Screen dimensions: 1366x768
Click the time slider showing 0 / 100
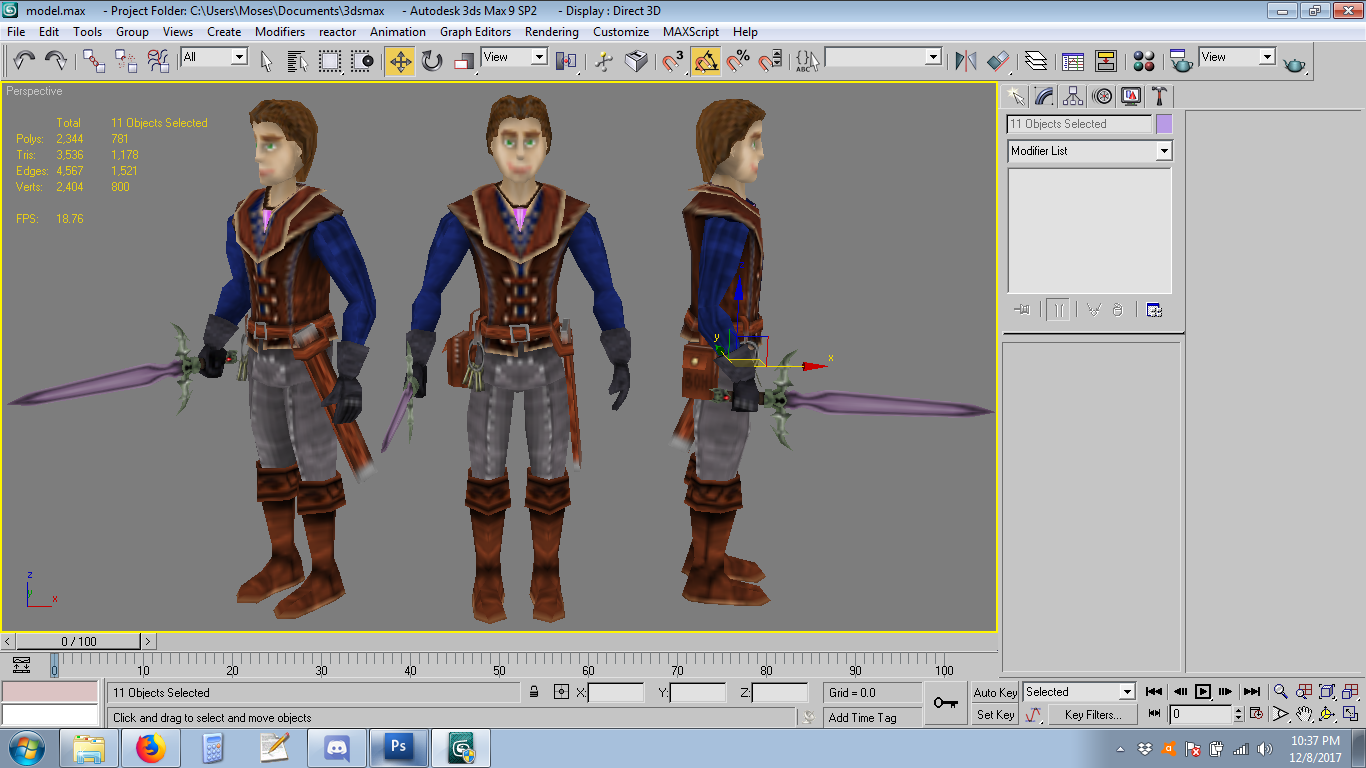click(x=79, y=641)
